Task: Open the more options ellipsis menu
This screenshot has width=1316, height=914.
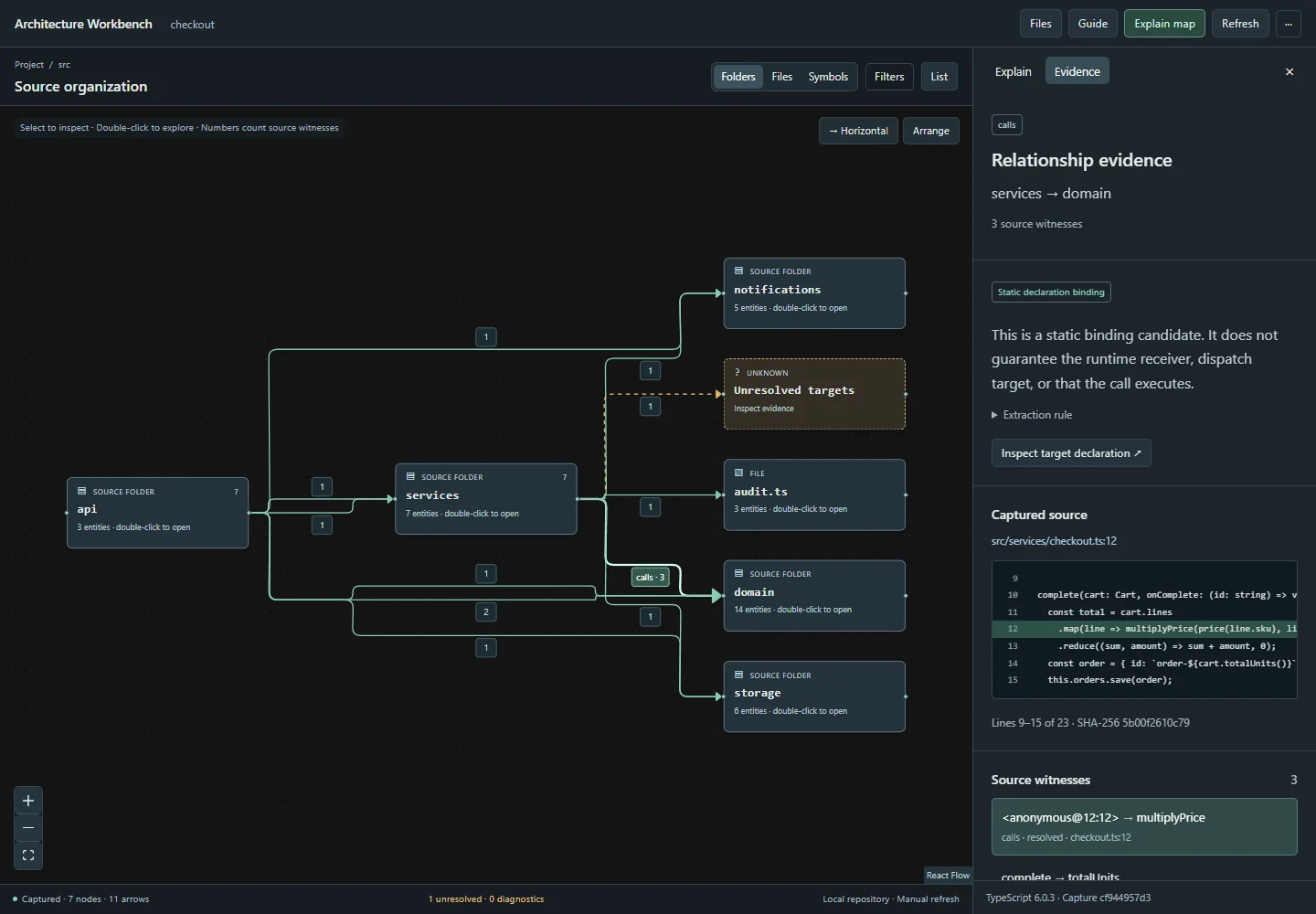Action: pos(1288,24)
